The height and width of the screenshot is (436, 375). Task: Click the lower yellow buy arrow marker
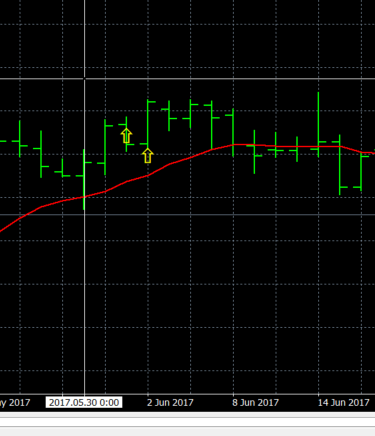coord(148,156)
